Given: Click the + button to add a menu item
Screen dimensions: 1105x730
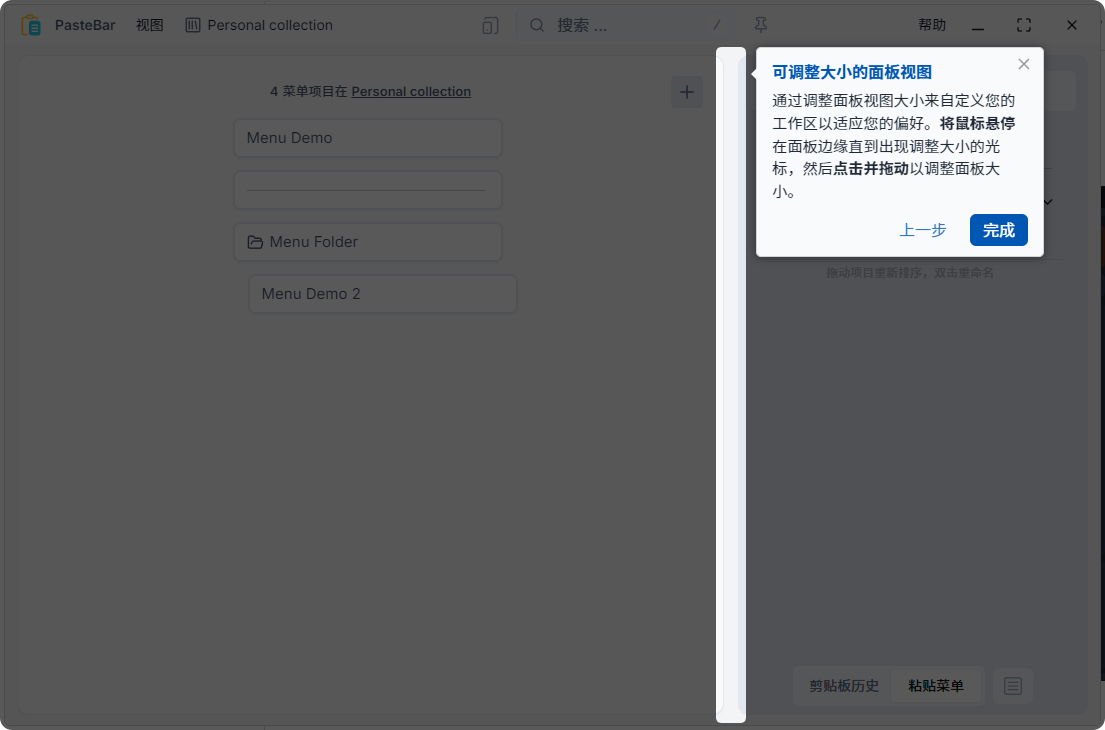Looking at the screenshot, I should click(x=687, y=91).
